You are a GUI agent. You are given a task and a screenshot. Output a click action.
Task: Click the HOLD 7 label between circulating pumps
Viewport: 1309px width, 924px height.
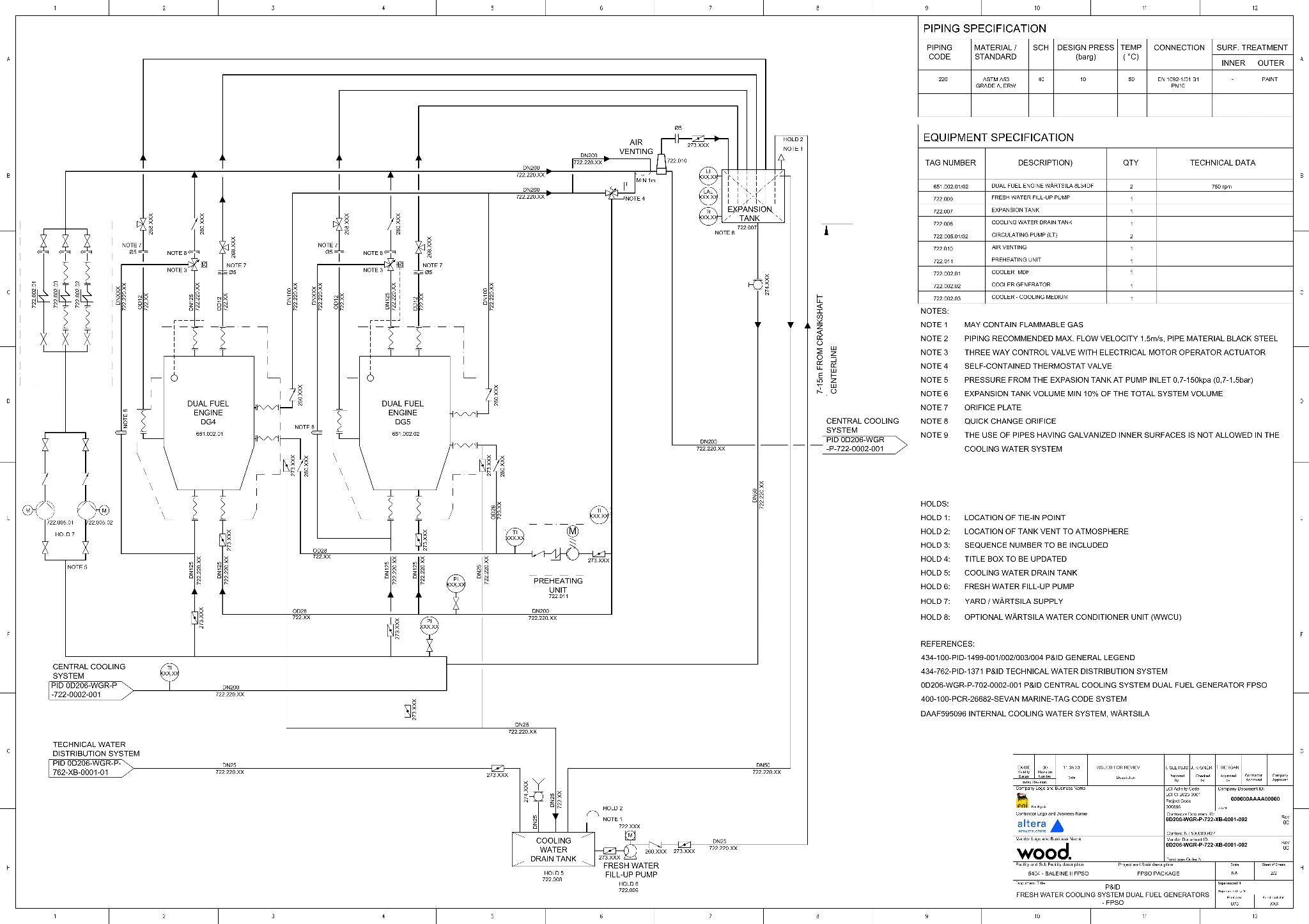(65, 534)
